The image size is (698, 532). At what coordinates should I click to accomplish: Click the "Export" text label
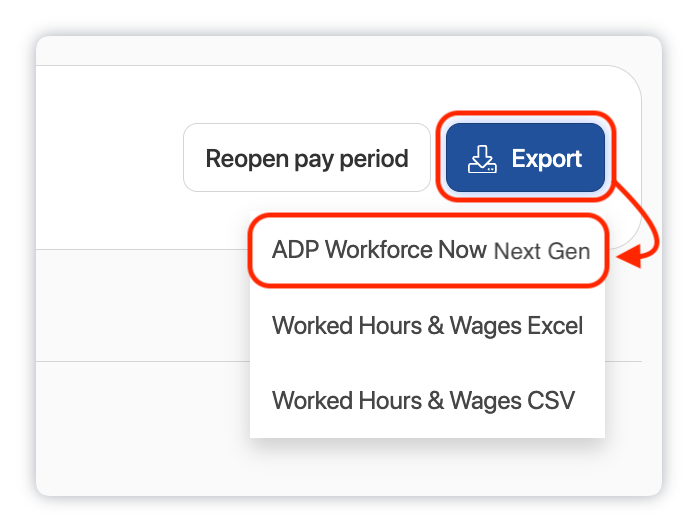click(546, 158)
